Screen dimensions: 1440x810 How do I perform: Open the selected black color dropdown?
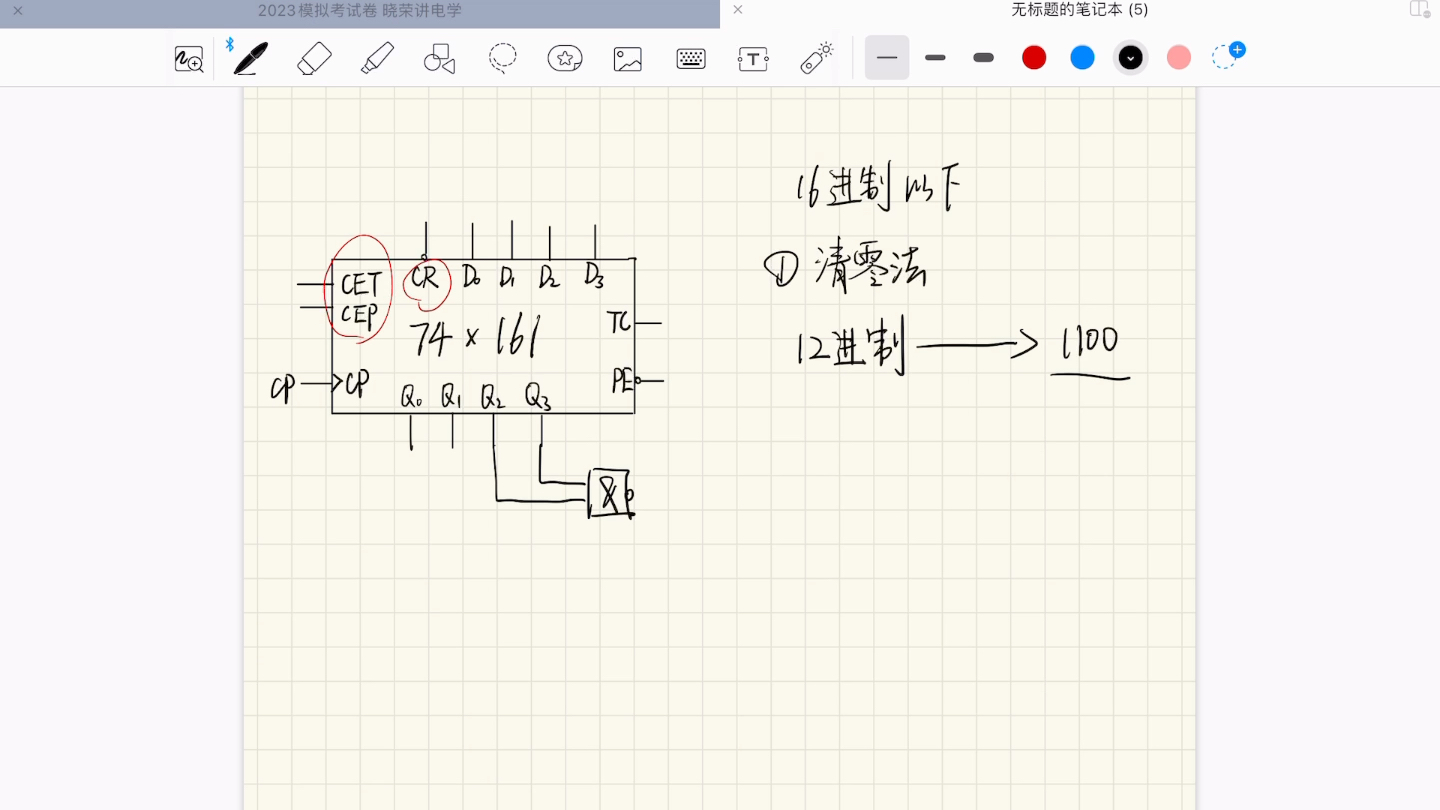[1131, 58]
